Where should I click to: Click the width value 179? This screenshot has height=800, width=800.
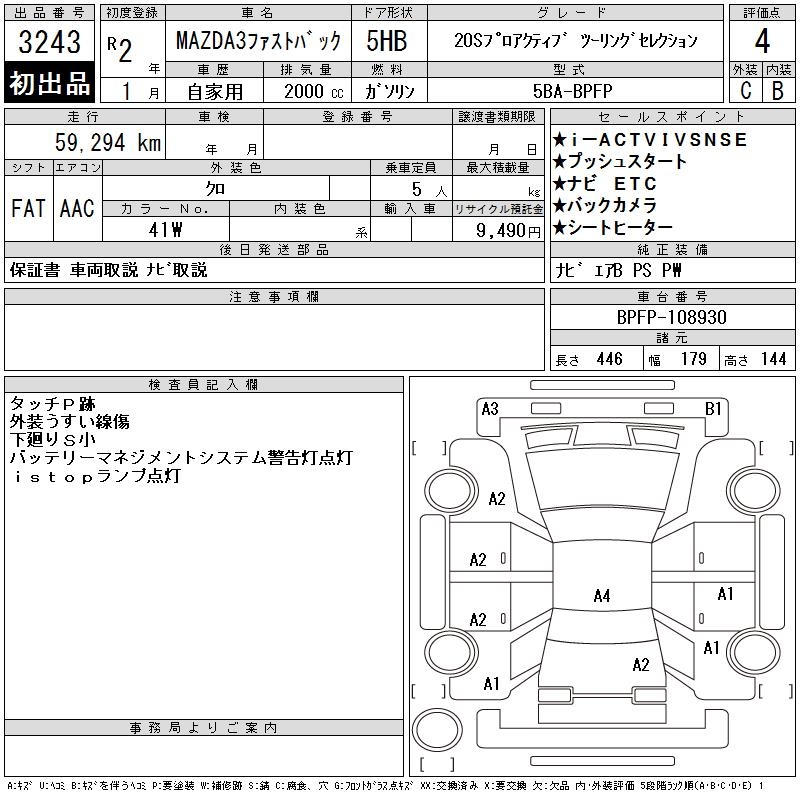click(x=693, y=359)
